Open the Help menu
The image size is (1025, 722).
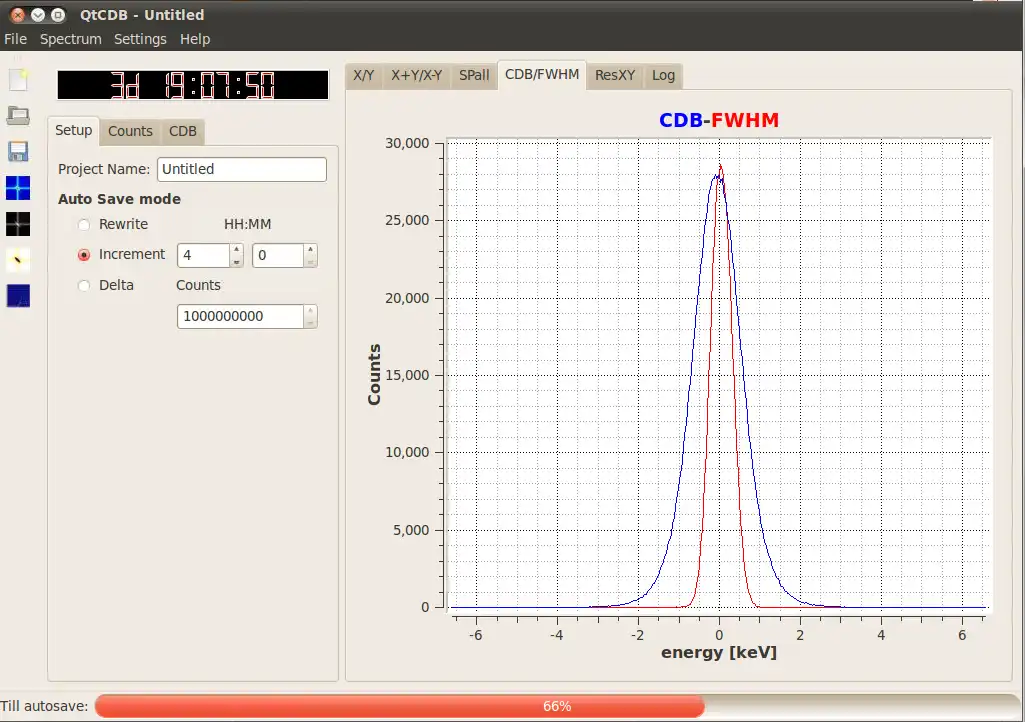[195, 39]
